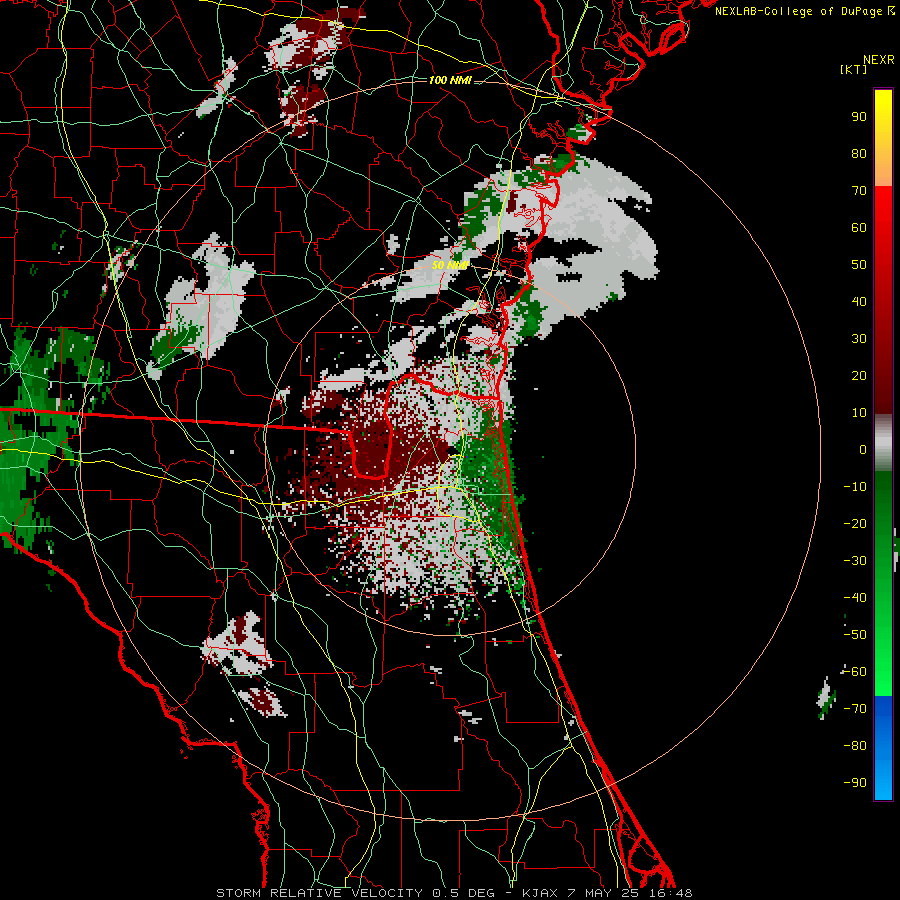Select the 60 value on the velocity scale
900x900 pixels.
click(859, 228)
